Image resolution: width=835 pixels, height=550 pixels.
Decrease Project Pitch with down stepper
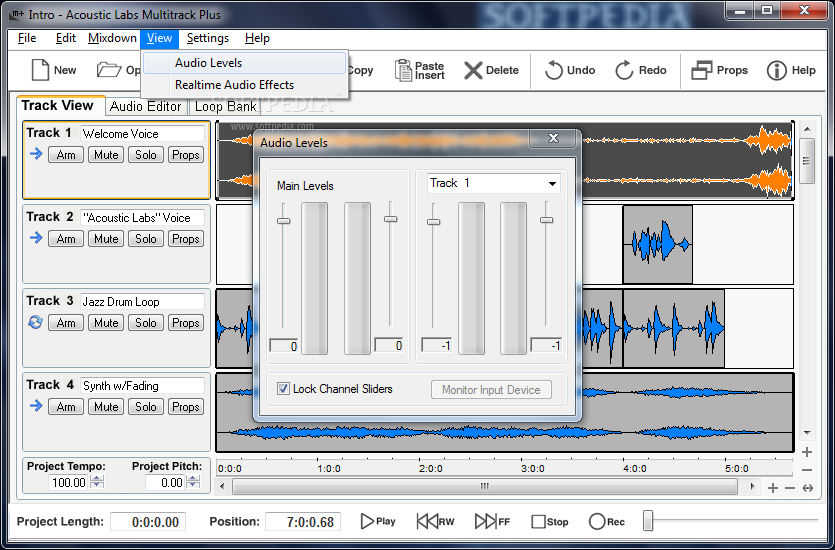(193, 486)
